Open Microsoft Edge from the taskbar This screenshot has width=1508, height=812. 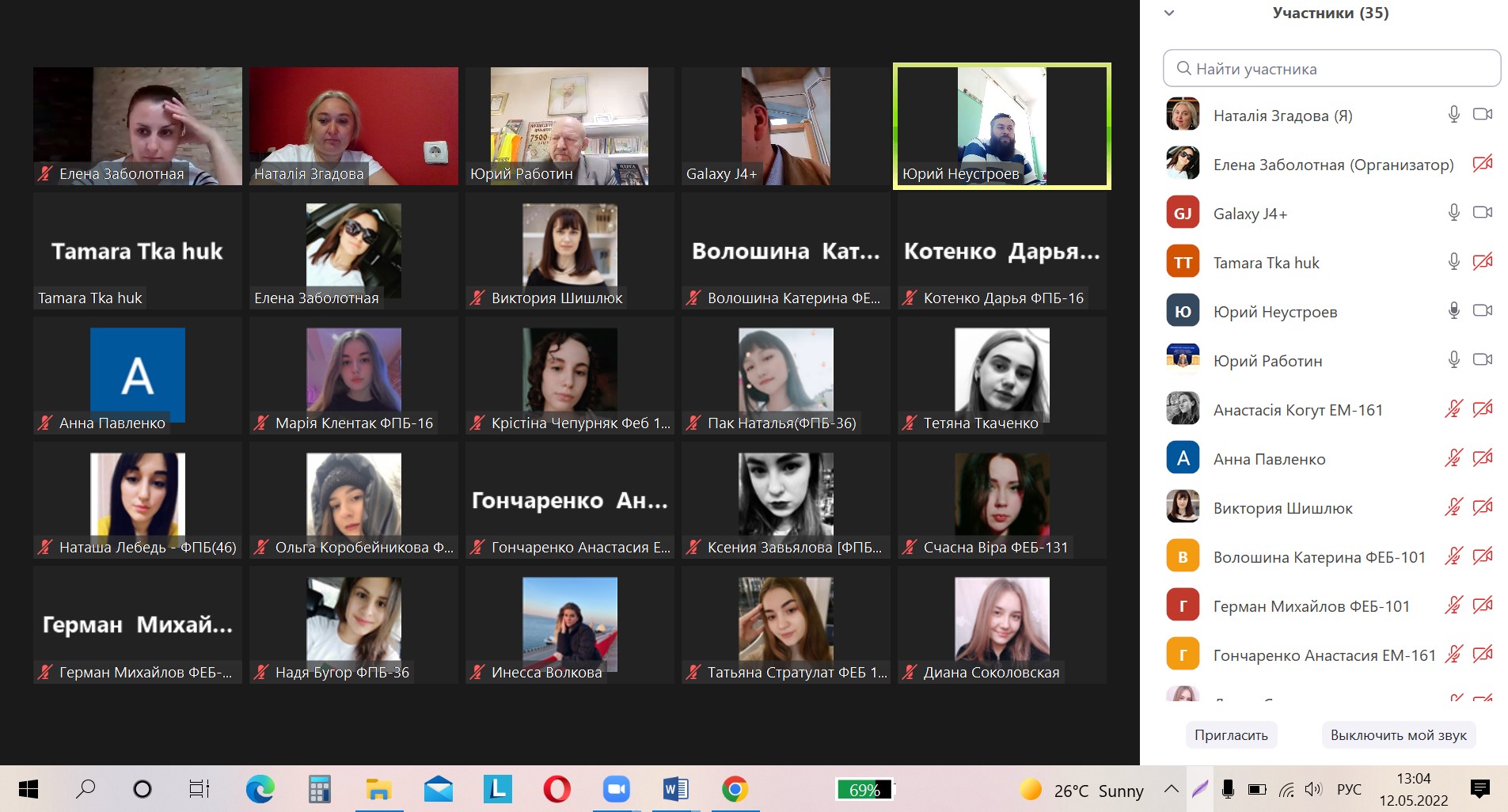(x=260, y=789)
